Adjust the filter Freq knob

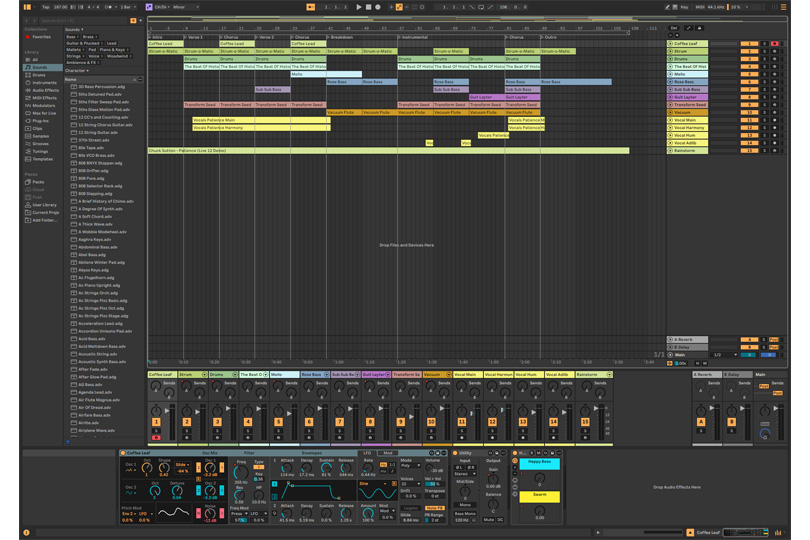click(x=240, y=472)
